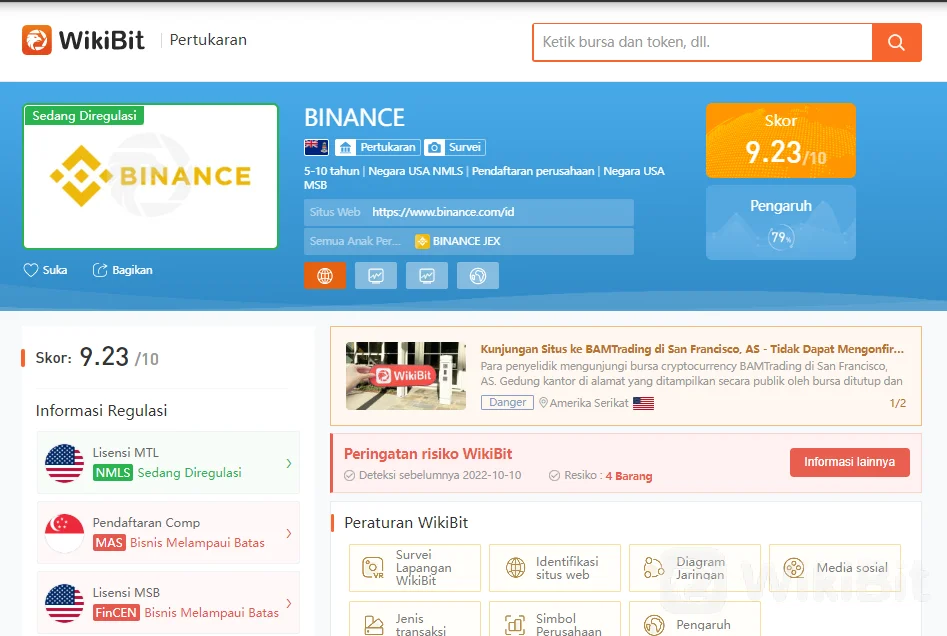Click the Informasi lainnya button
947x636 pixels.
[849, 462]
